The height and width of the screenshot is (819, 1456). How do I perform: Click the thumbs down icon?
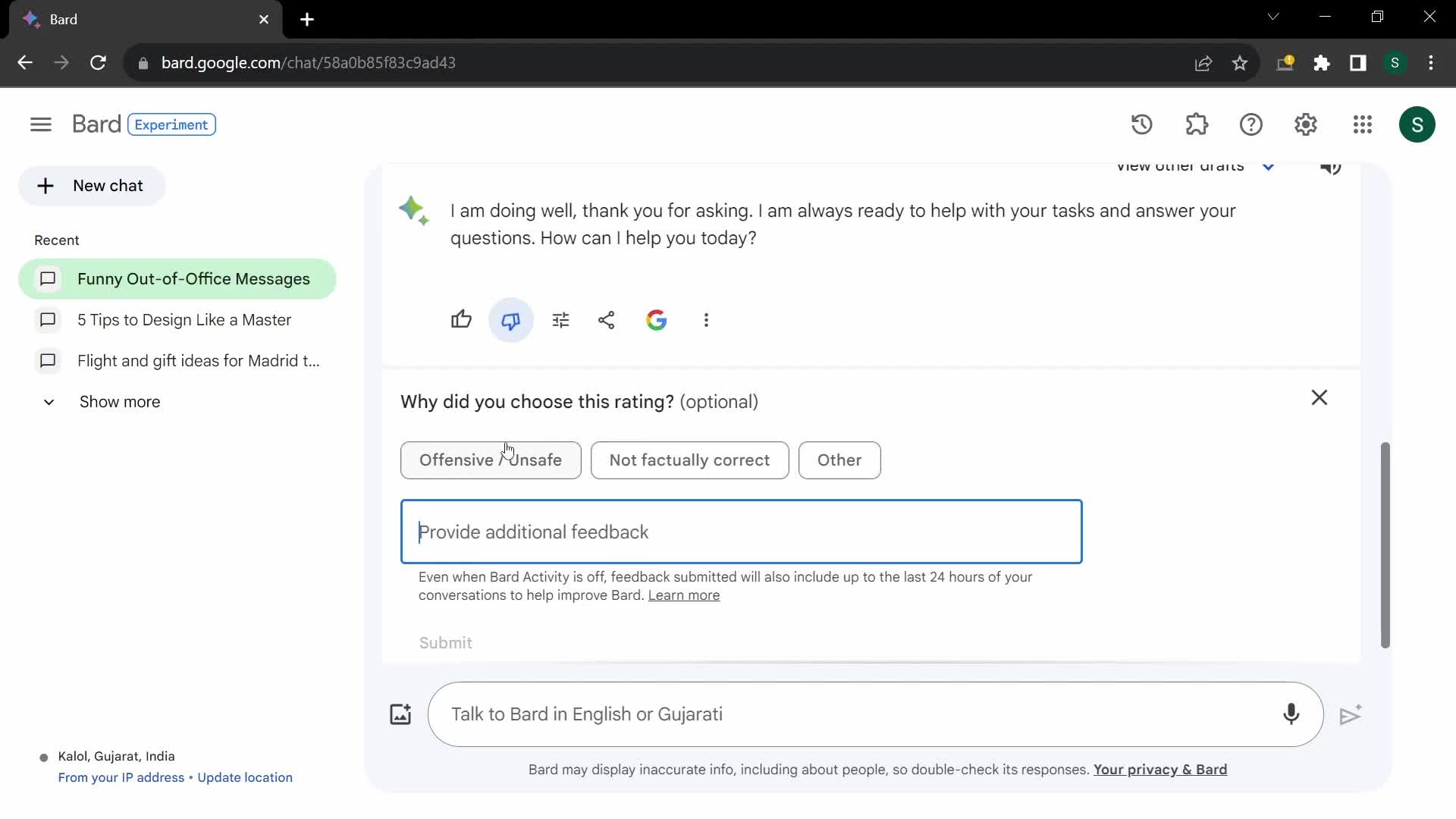511,319
